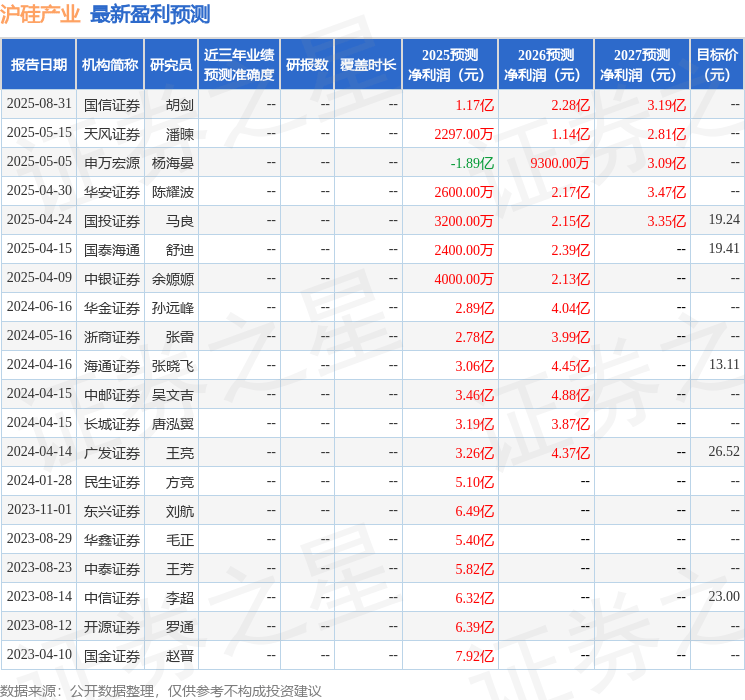Click the 1.17亿 profit value
This screenshot has width=745, height=700.
(475, 105)
